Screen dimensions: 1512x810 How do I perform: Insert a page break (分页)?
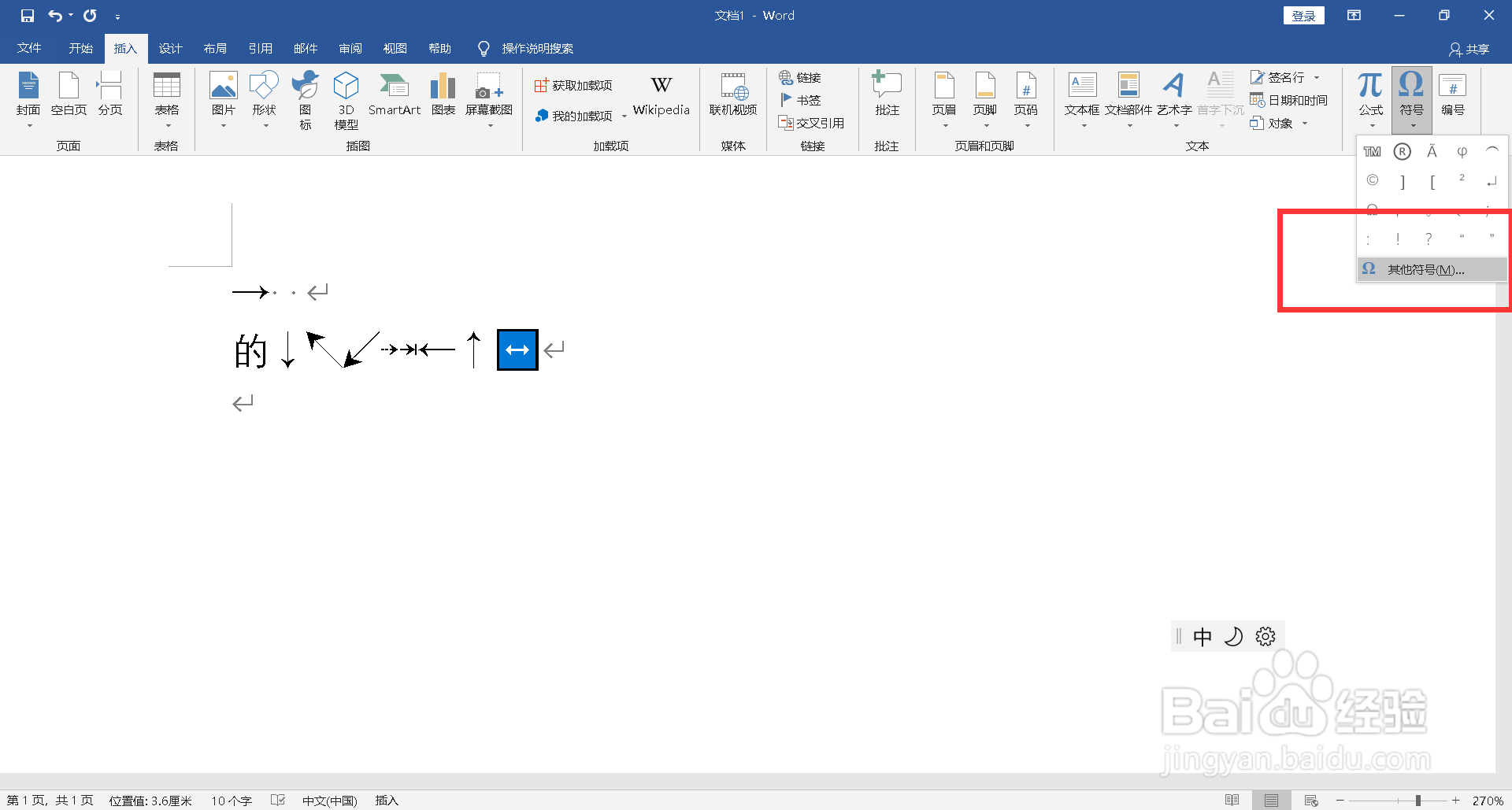pos(109,94)
